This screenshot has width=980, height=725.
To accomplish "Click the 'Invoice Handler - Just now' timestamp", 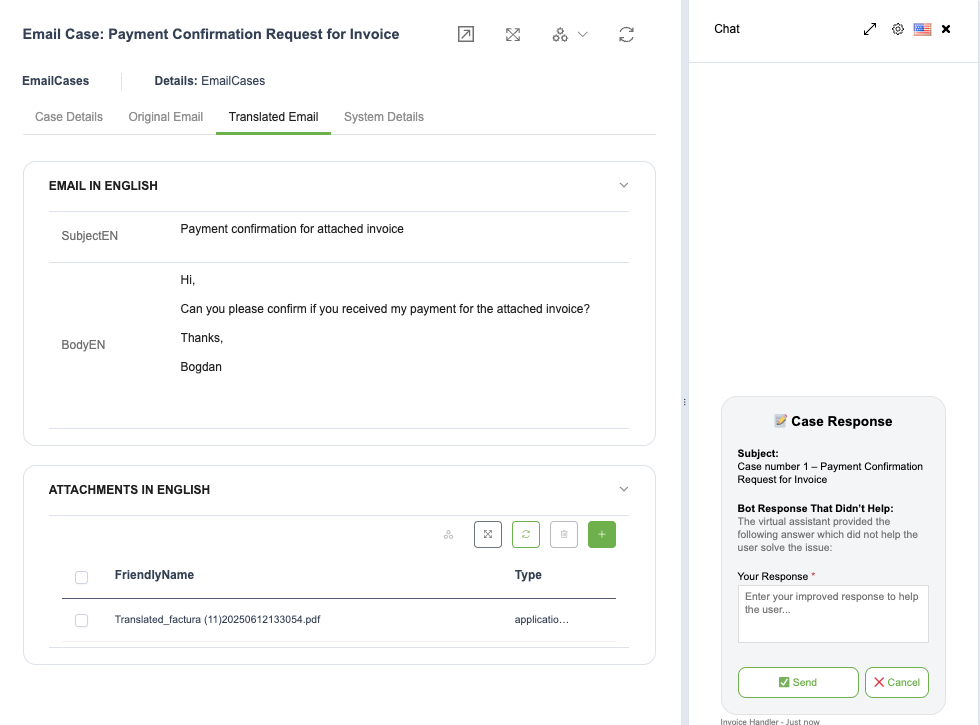I will (x=769, y=721).
